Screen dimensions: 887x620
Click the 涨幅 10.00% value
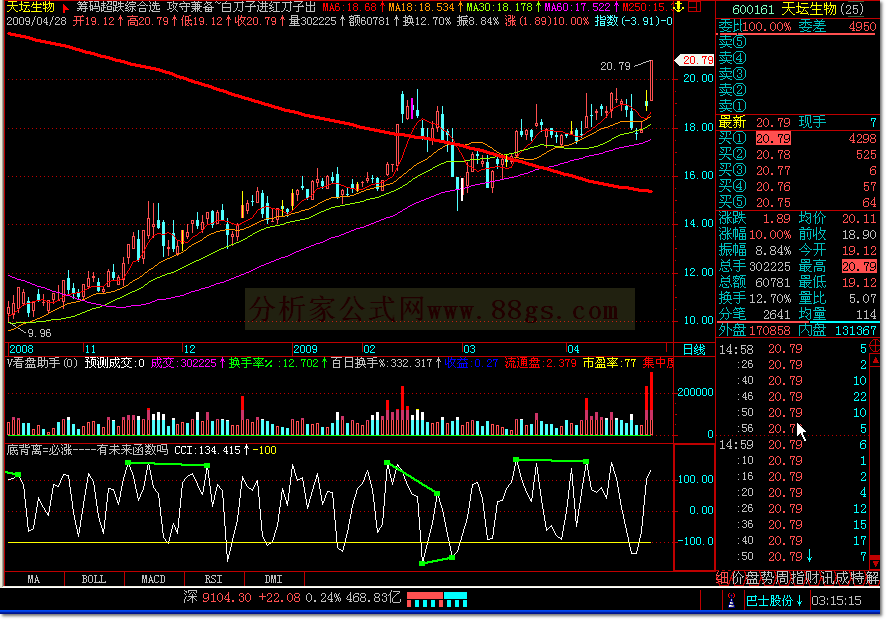point(770,234)
